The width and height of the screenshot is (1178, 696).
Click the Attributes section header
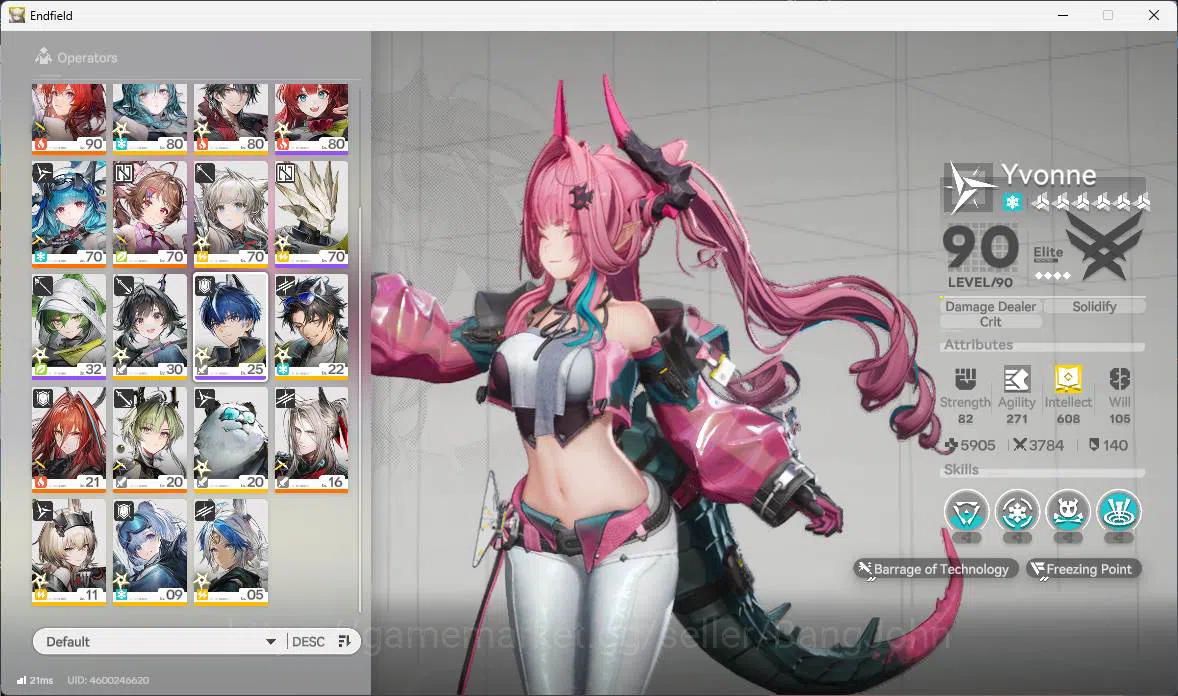(x=978, y=345)
